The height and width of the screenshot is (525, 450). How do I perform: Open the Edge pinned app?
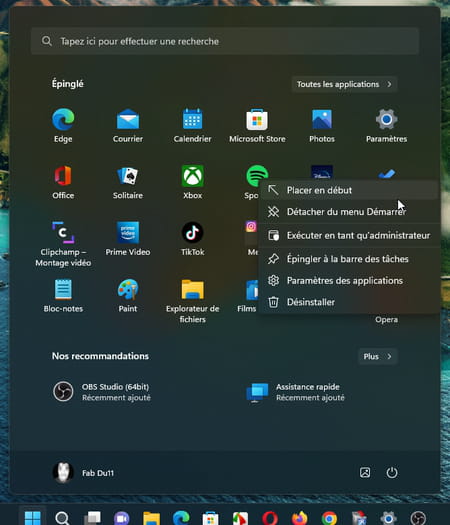coord(63,125)
